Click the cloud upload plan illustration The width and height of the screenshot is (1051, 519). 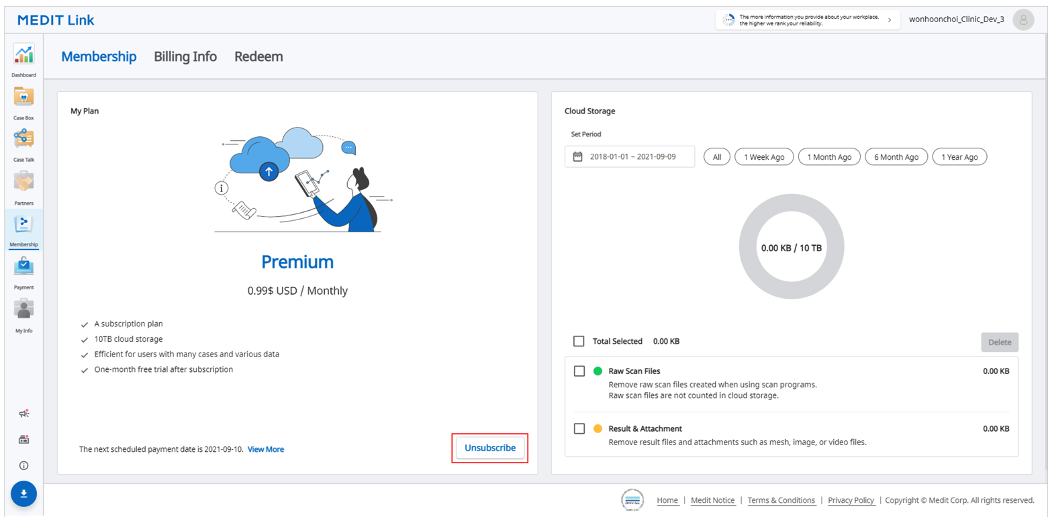[304, 179]
